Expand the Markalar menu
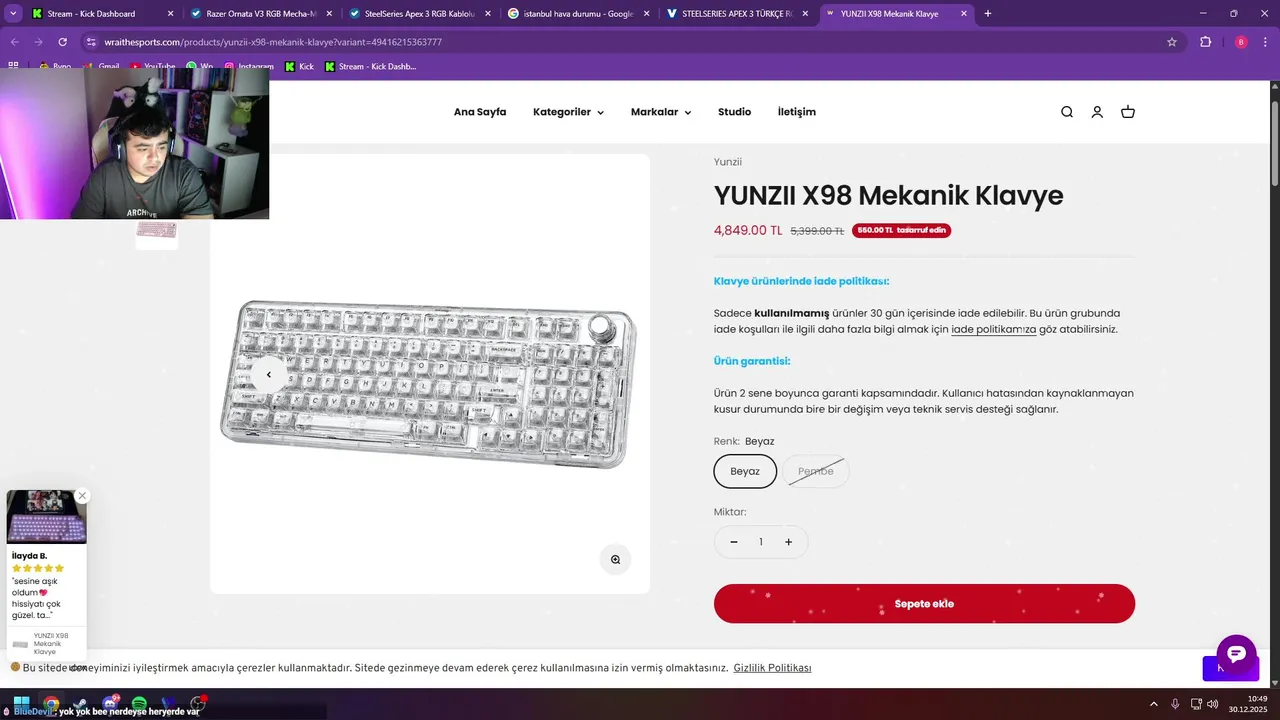Image resolution: width=1280 pixels, height=720 pixels. click(x=661, y=112)
